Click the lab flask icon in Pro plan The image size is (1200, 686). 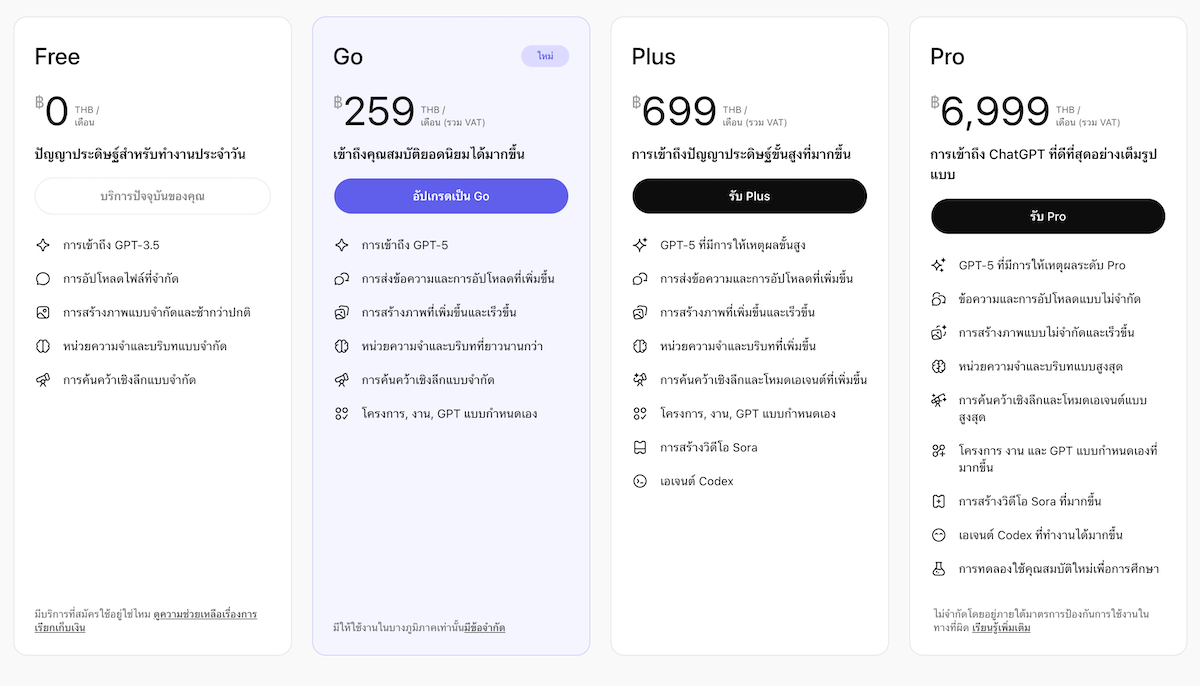[939, 568]
